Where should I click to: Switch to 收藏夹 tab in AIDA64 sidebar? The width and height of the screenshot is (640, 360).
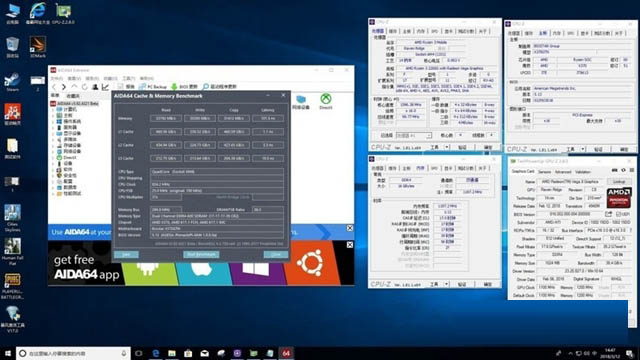coord(73,96)
